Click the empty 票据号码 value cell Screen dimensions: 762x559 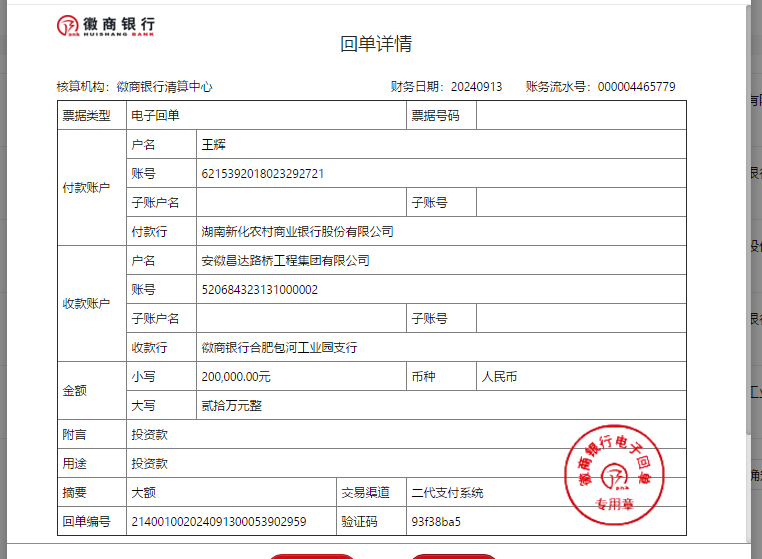[x=580, y=116]
